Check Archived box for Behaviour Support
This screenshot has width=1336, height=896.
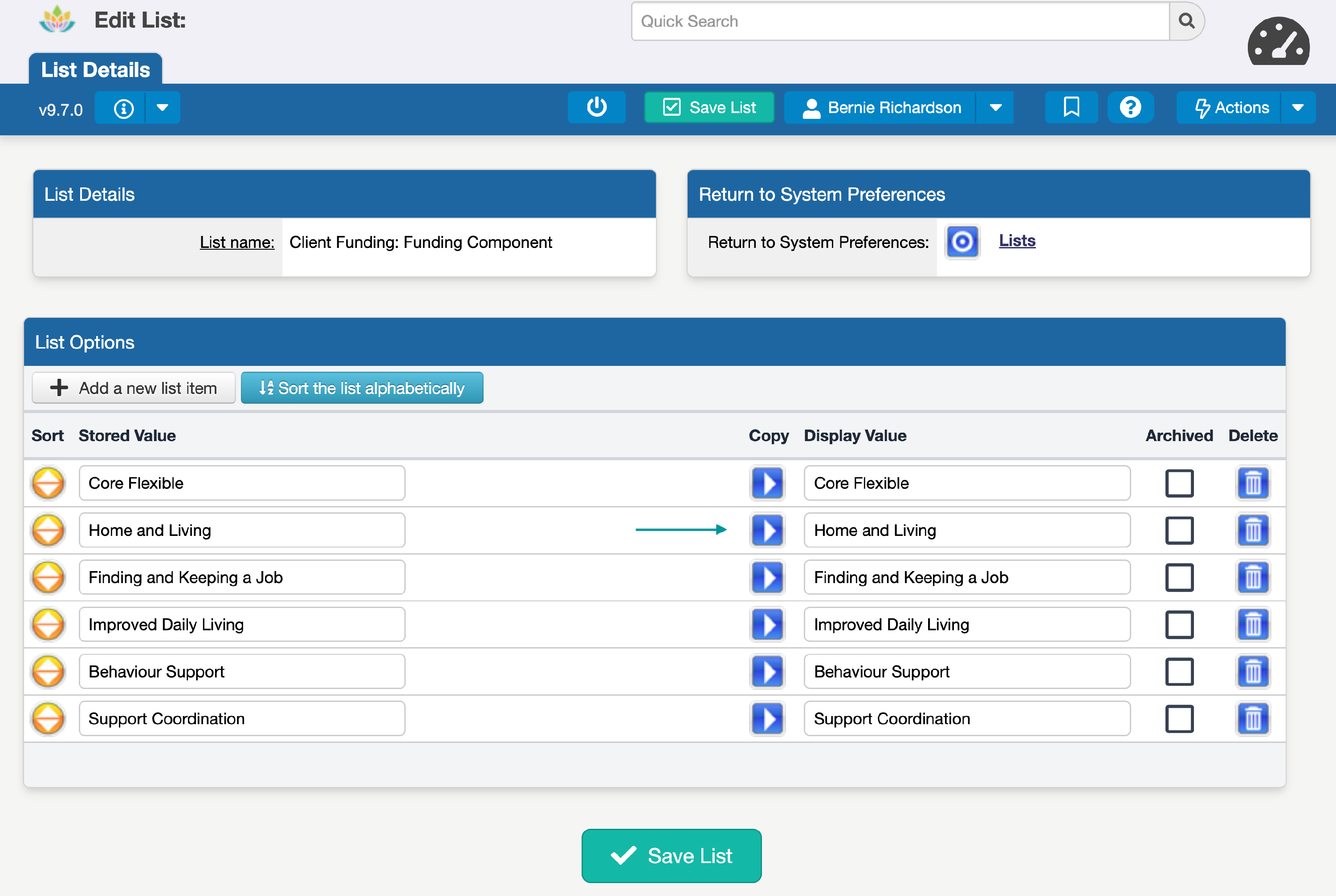1179,671
